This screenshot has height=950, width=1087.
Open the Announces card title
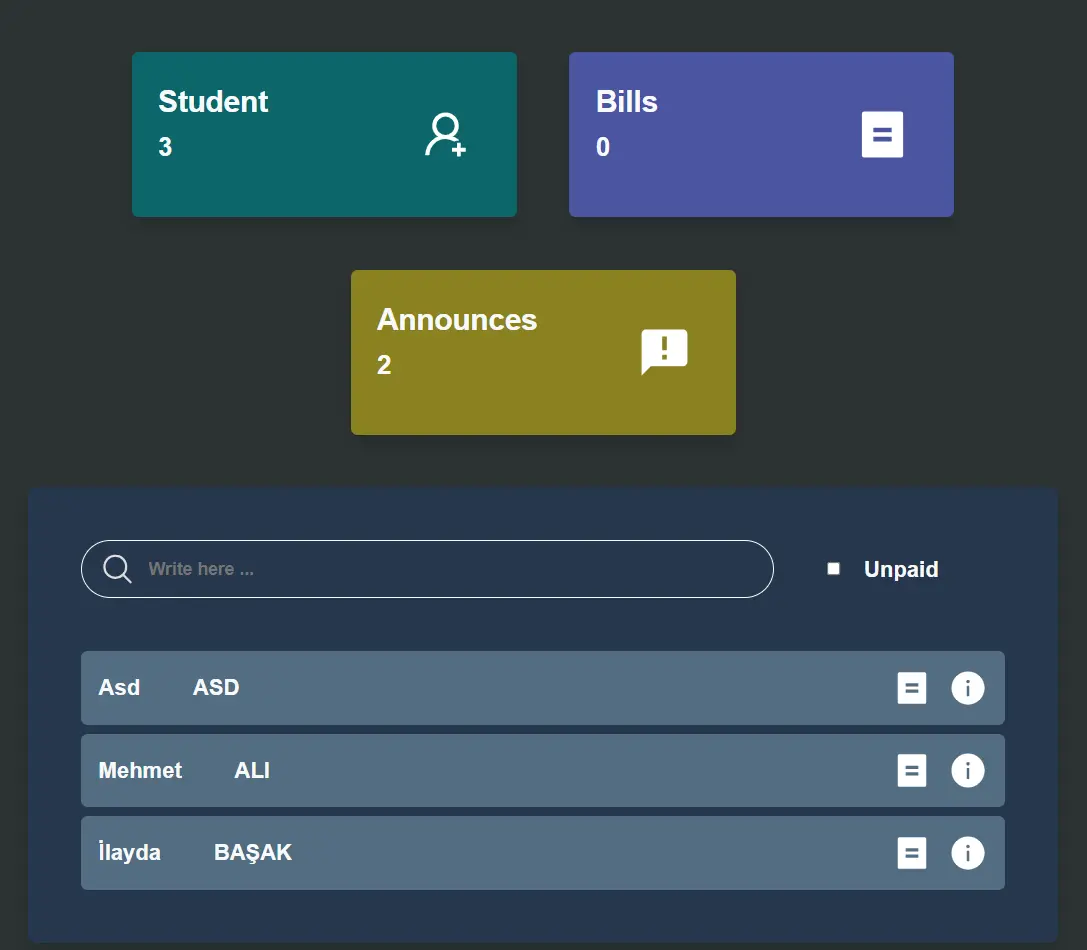click(456, 320)
